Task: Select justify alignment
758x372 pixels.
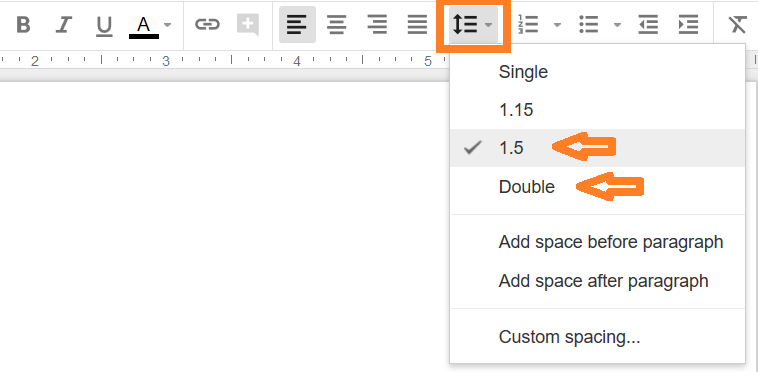Action: point(417,25)
